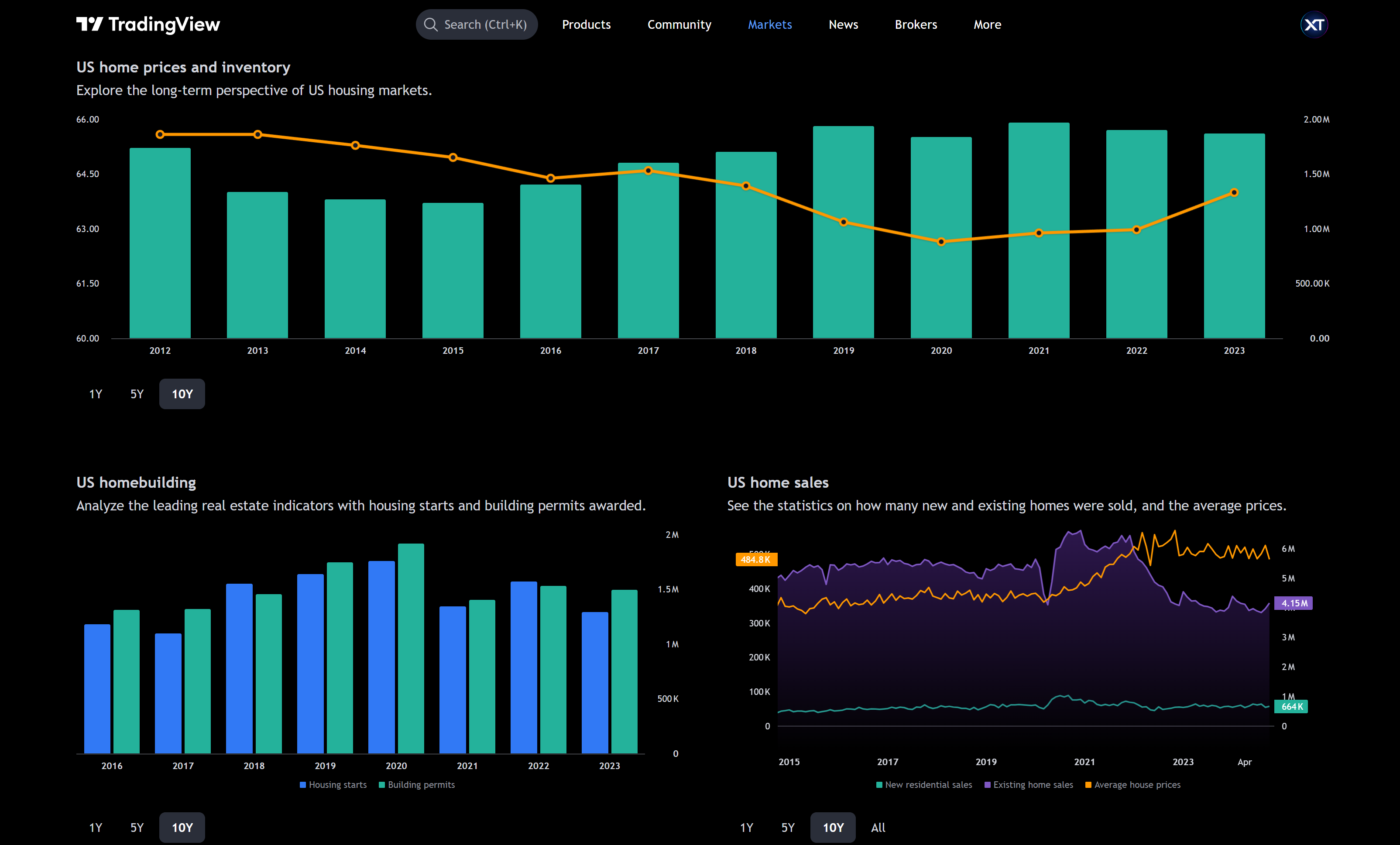Click the green 664K value label
Screen dimensions: 1400x845
click(x=1291, y=706)
